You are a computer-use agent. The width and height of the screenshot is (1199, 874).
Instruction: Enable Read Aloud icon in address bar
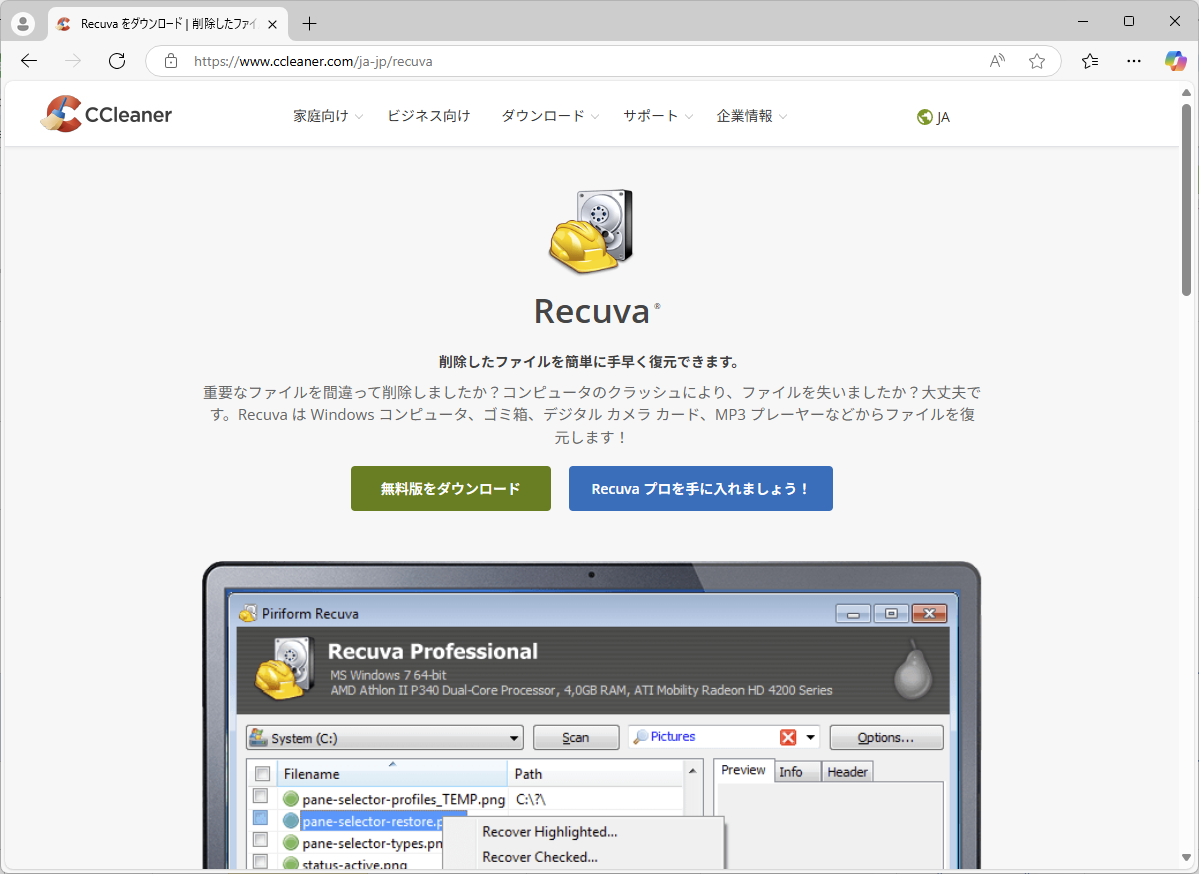[x=997, y=61]
